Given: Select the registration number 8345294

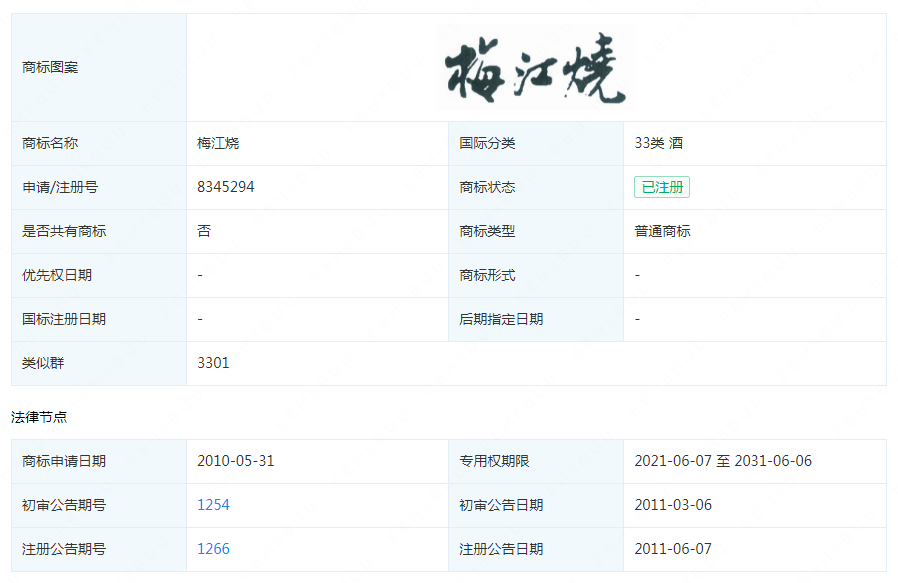Looking at the screenshot, I should point(226,187).
